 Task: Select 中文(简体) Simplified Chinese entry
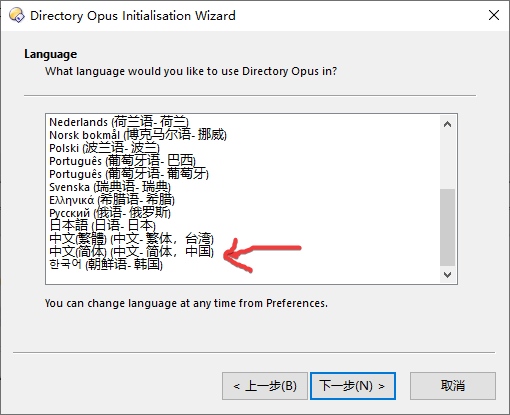[x=131, y=252]
